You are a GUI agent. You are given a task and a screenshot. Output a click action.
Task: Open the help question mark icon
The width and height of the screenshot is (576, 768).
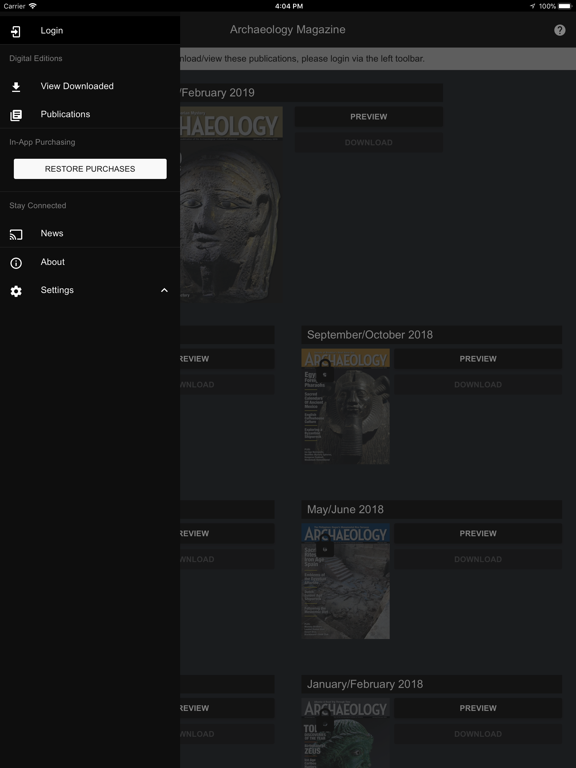(x=559, y=30)
